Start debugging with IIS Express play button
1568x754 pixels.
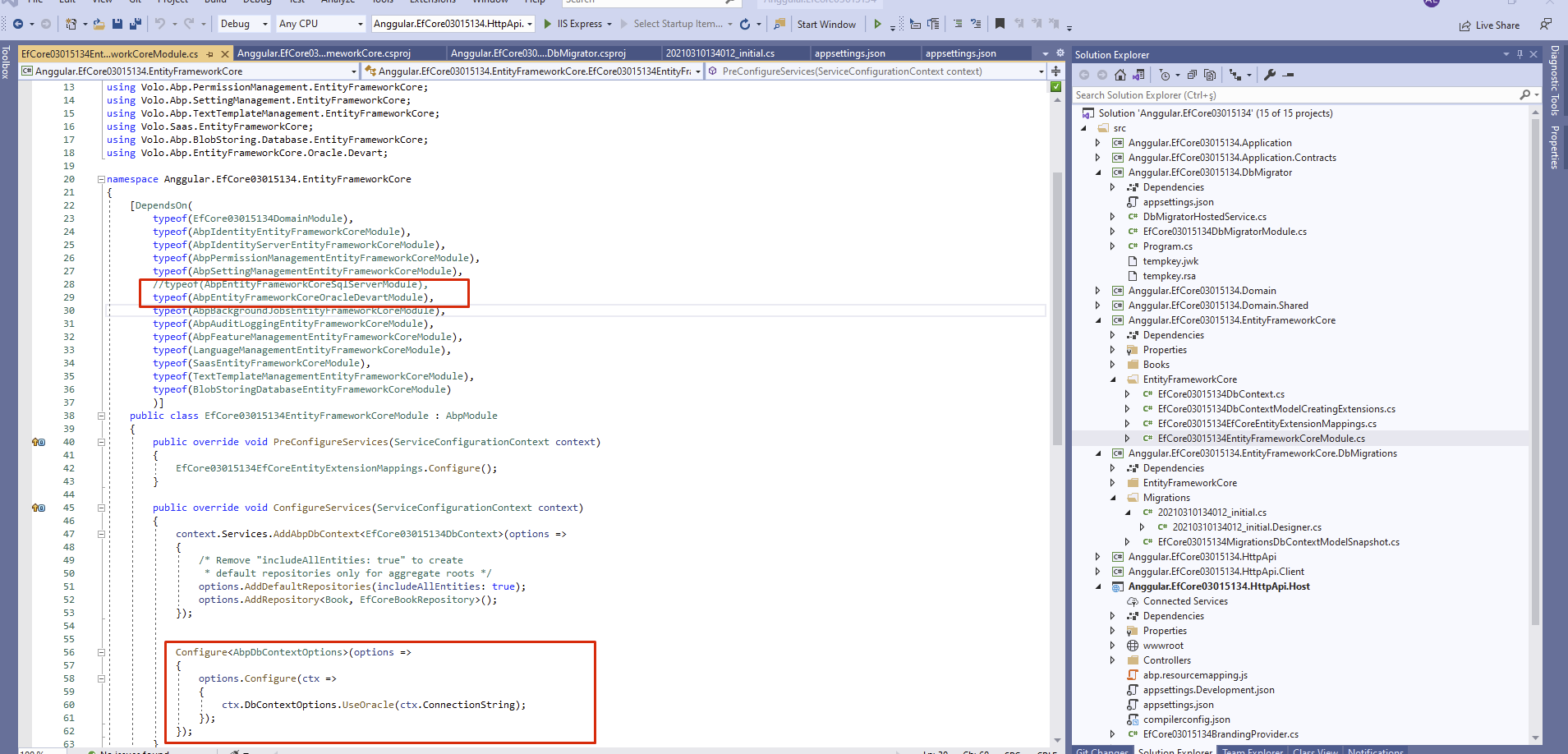pyautogui.click(x=548, y=24)
